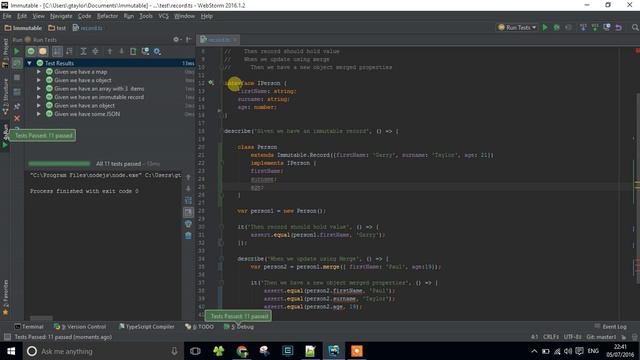
Task: Open the import test history icon
Action: coord(145,51)
